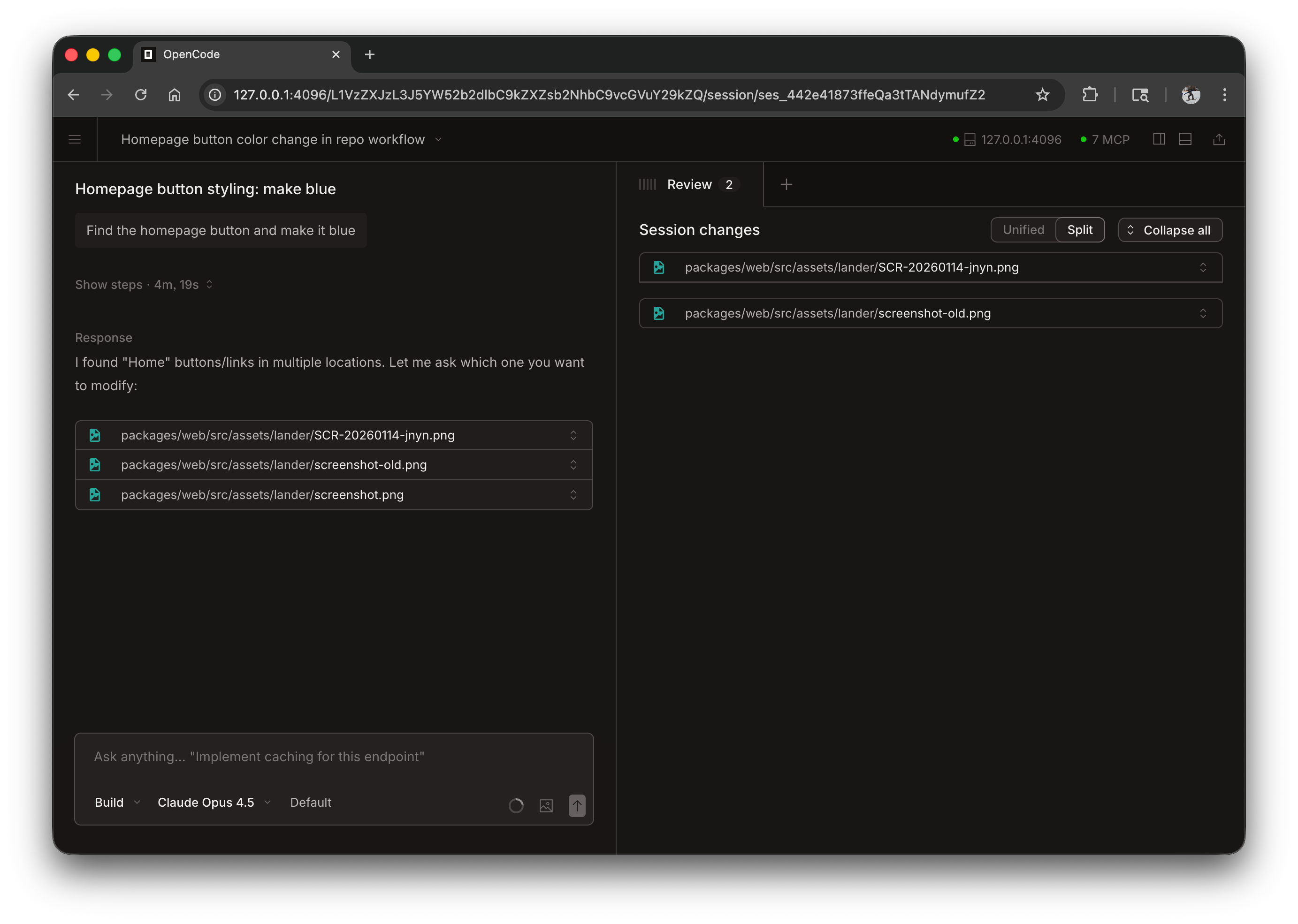Click the file icon beside screenshot.png

coord(94,494)
